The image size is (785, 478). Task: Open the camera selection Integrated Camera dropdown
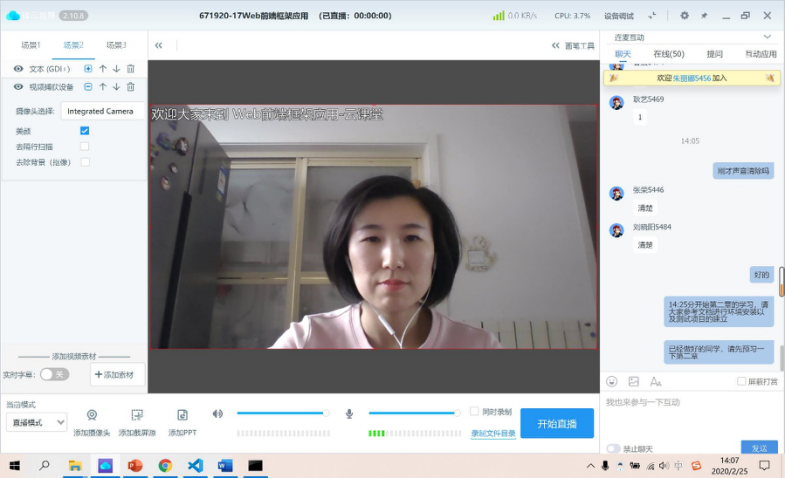(100, 111)
